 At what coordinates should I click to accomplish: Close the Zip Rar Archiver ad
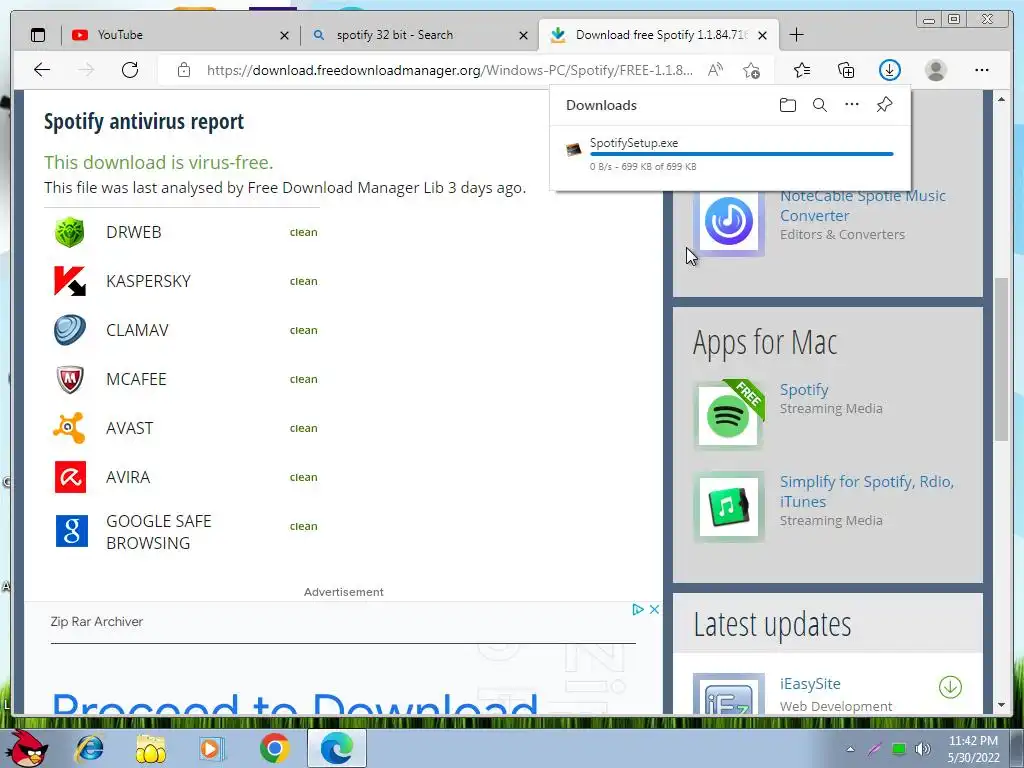coord(654,609)
